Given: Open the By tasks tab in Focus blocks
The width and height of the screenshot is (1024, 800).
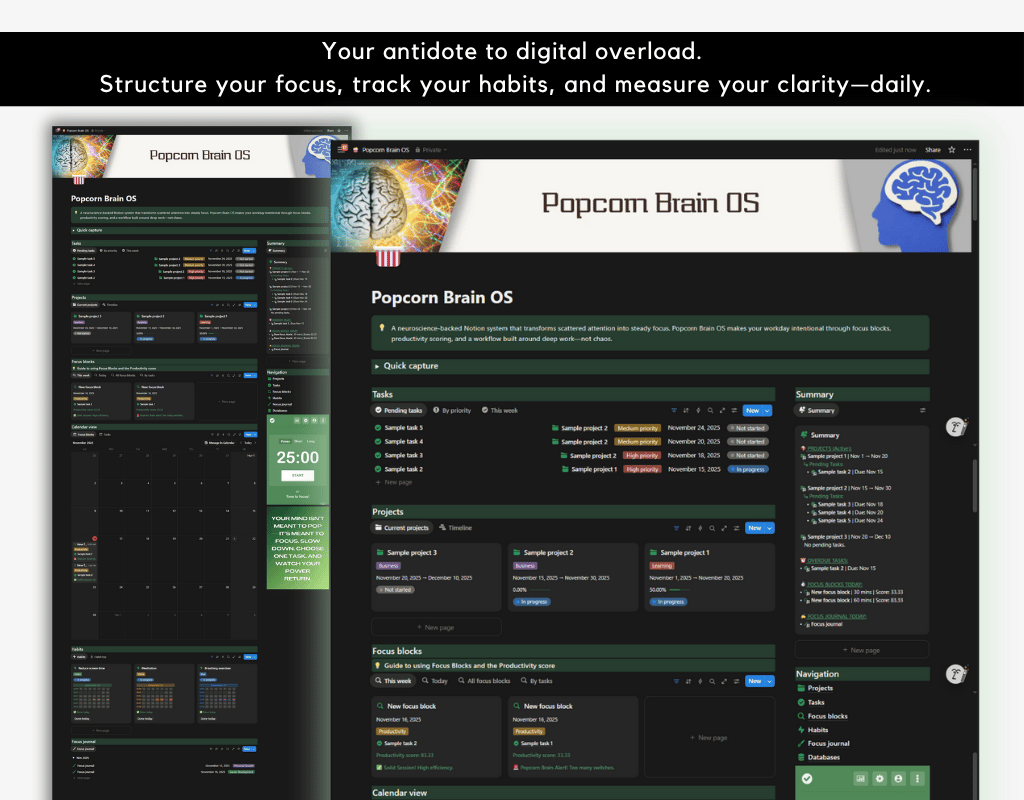Looking at the screenshot, I should click(x=536, y=680).
